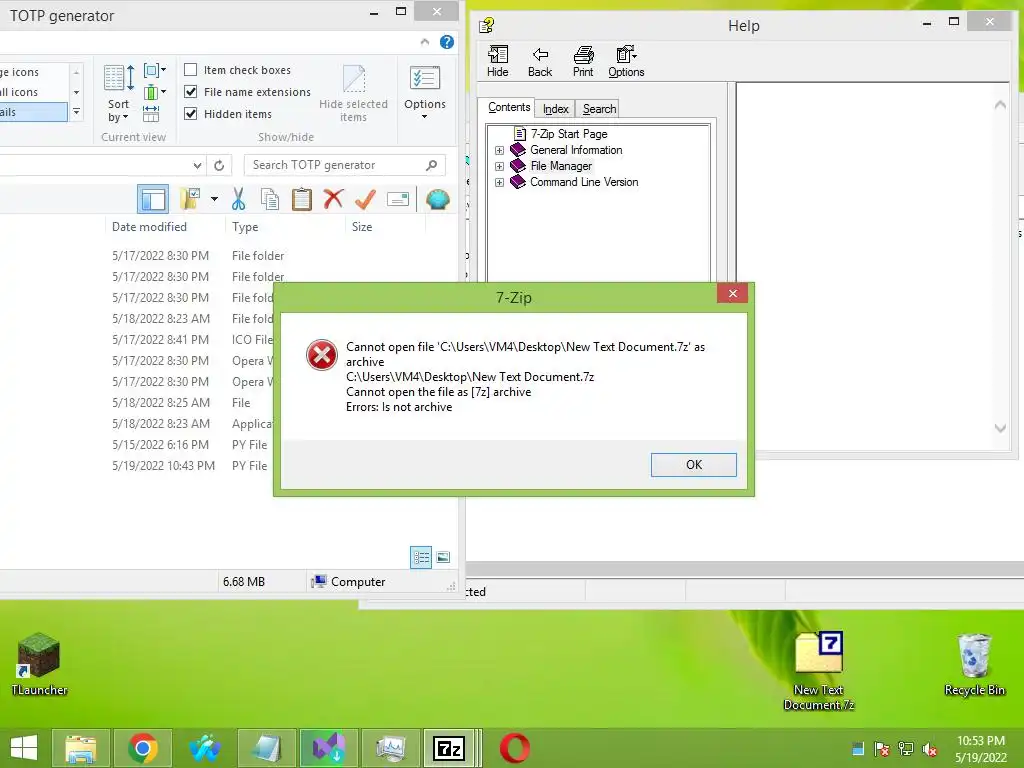The width and height of the screenshot is (1024, 768).
Task: Open the Add columns dropdown
Action: point(155,92)
